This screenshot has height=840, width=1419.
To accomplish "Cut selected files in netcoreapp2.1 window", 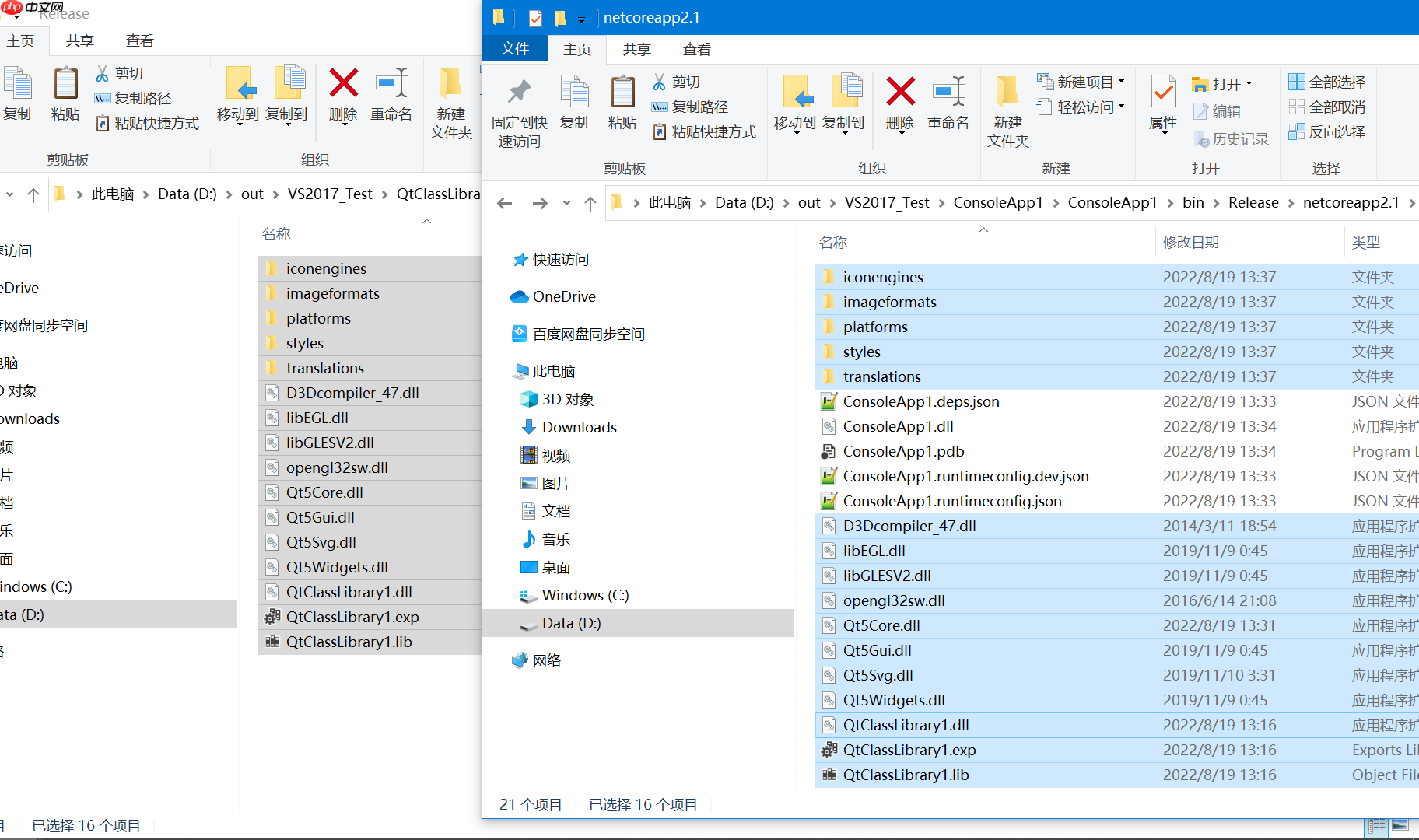I will point(676,82).
